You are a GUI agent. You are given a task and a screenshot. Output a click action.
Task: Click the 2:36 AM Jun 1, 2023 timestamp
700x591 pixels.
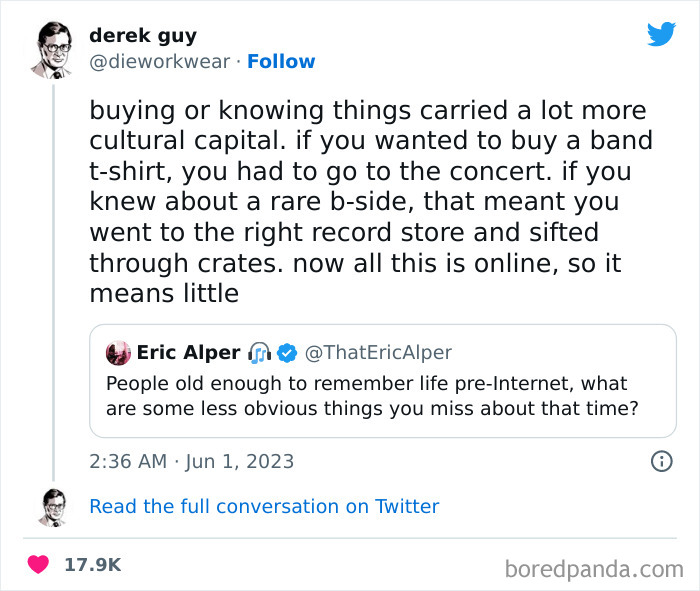point(192,461)
